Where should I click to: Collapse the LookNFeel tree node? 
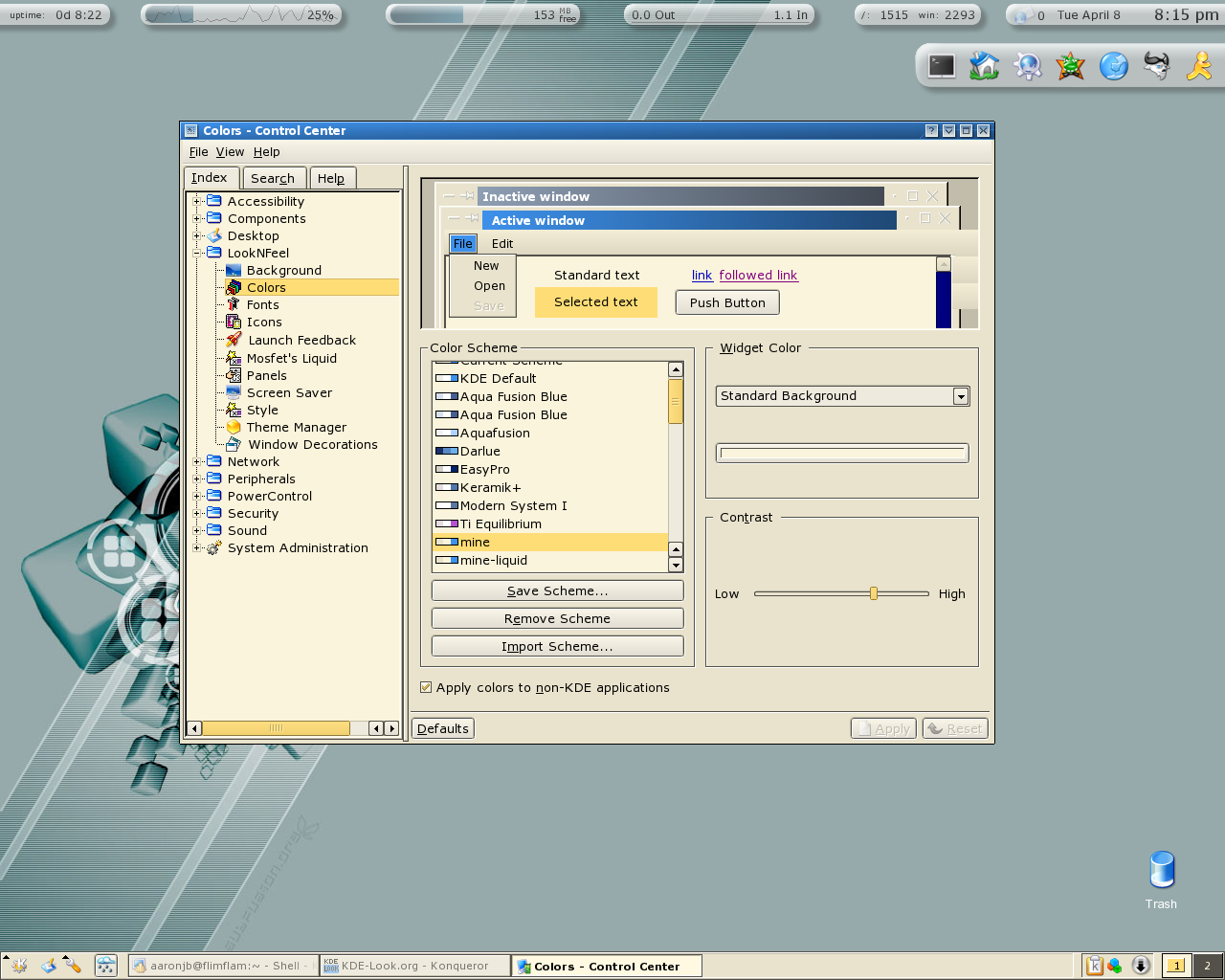(x=197, y=253)
